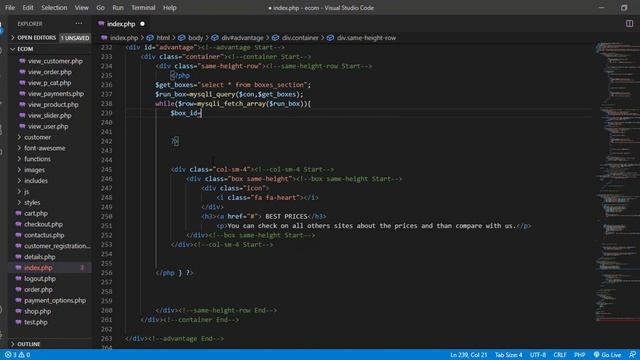Viewport: 640px width, 360px height.
Task: Open the Edit menu
Action: [x=28, y=8]
